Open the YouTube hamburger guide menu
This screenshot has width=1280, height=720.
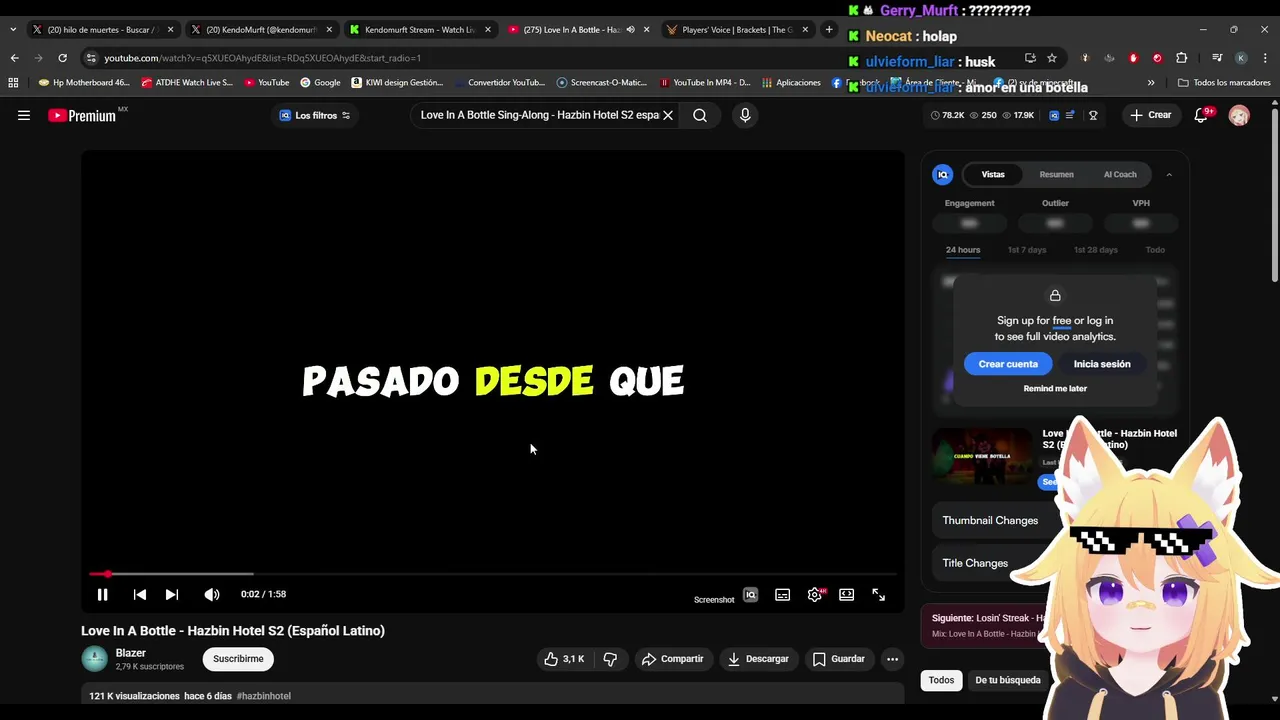(24, 115)
